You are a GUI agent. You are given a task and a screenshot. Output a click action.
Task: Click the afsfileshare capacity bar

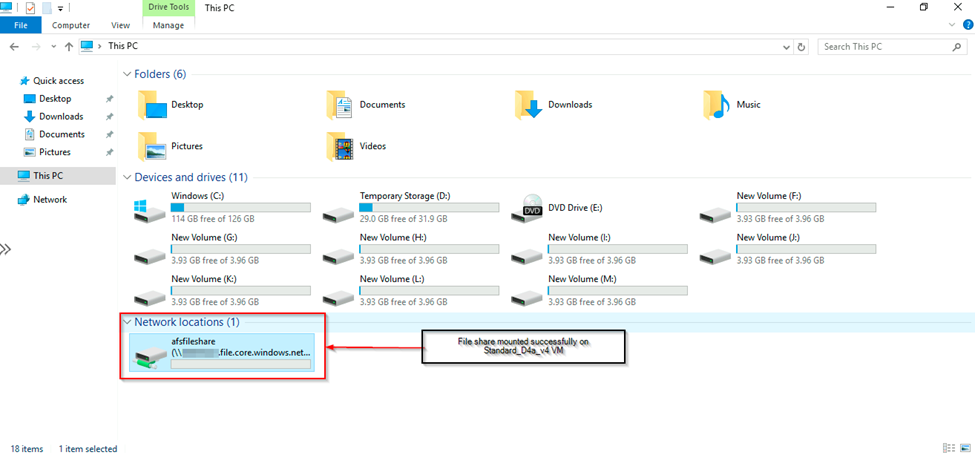tap(241, 364)
